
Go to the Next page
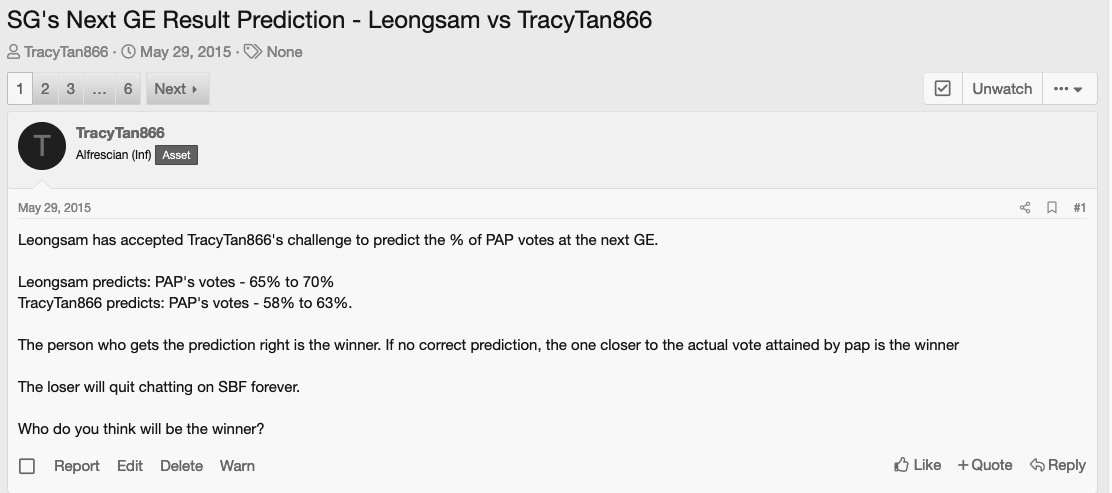tap(177, 89)
